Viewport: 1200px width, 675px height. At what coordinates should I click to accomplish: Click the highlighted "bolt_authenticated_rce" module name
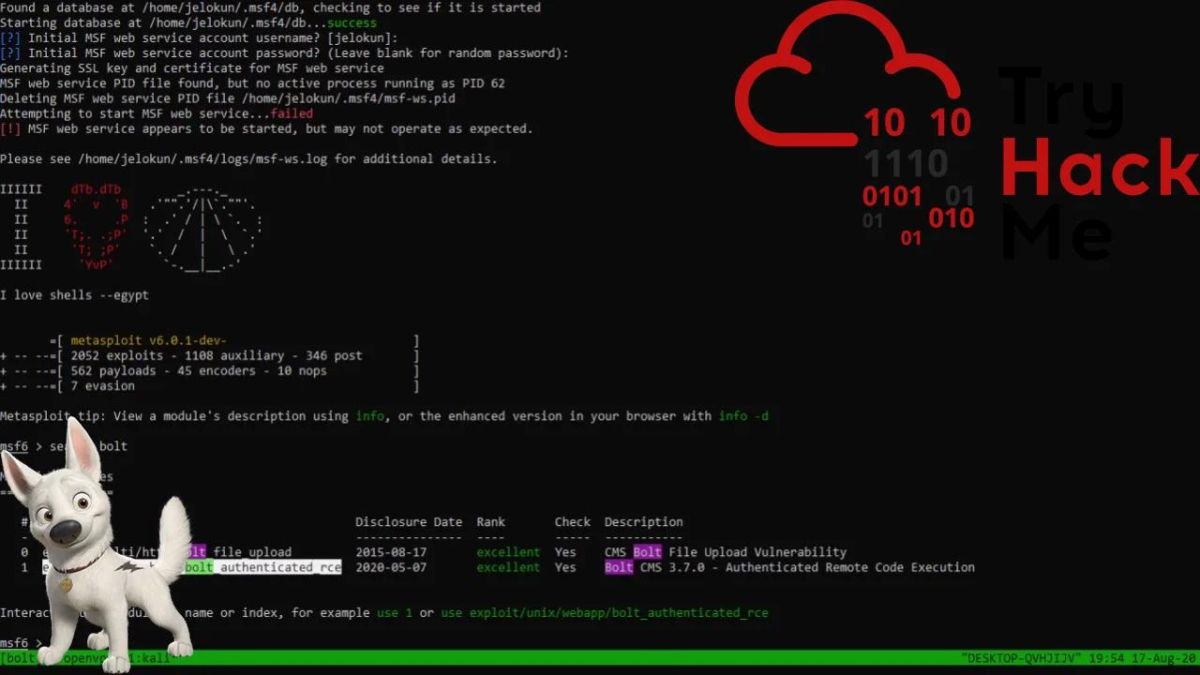pyautogui.click(x=263, y=567)
